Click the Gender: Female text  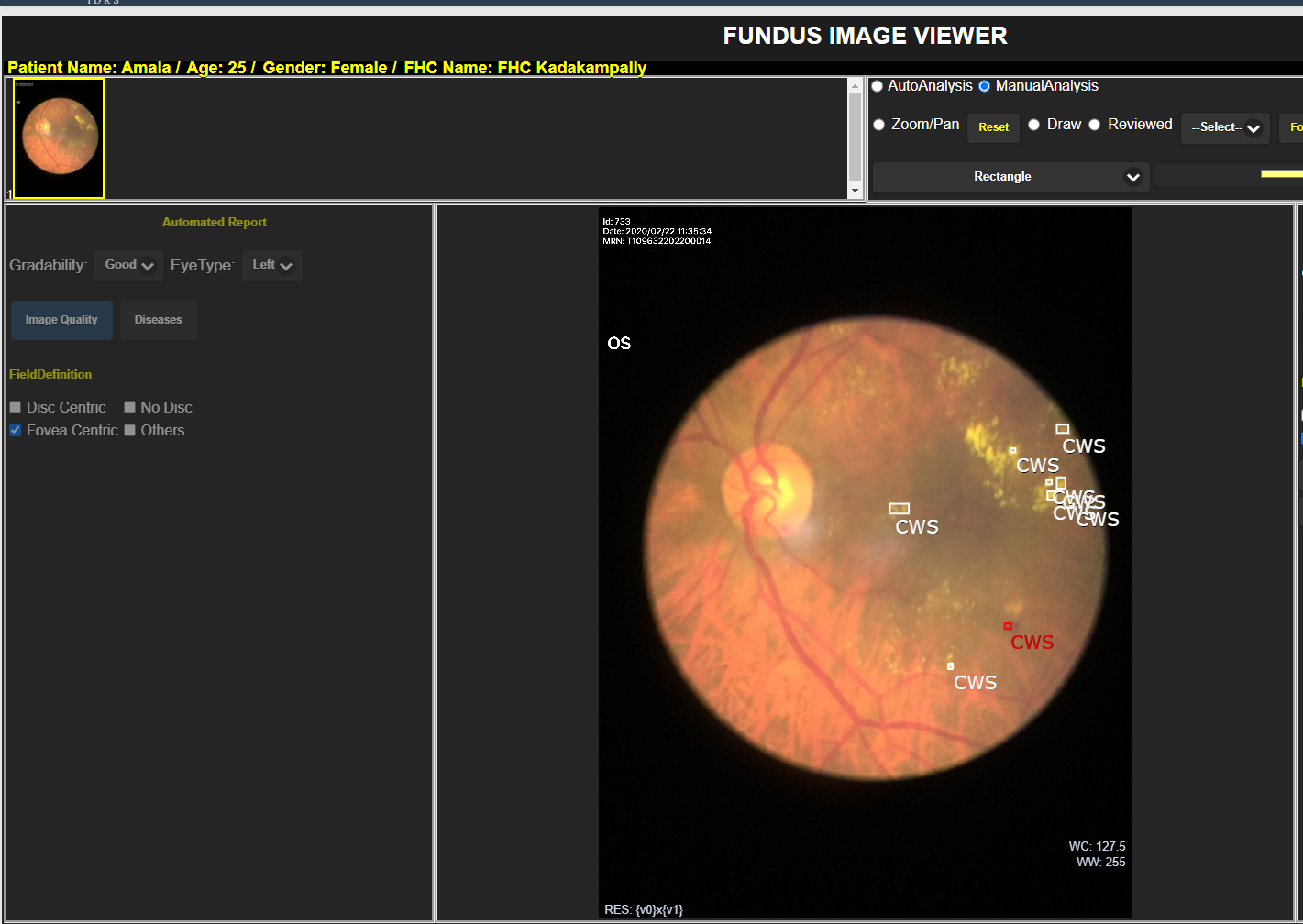325,68
